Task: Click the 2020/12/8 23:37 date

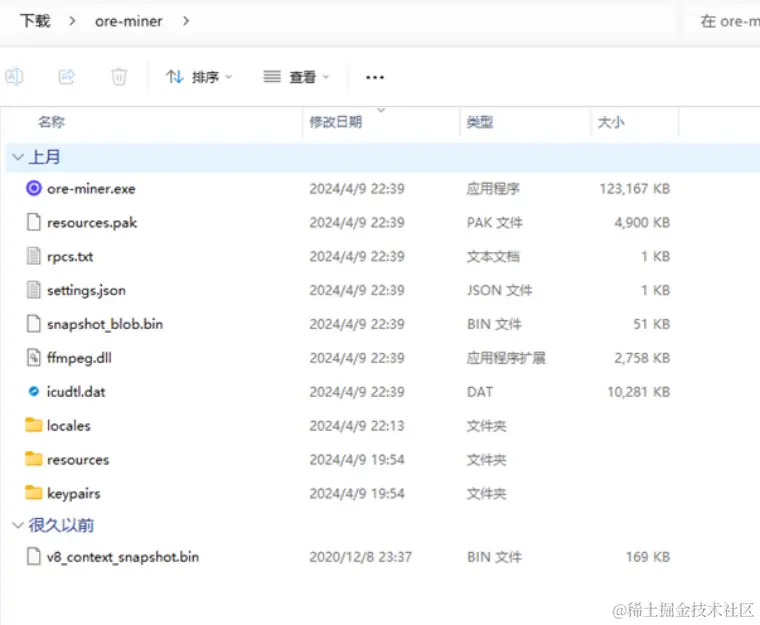Action: coord(361,557)
